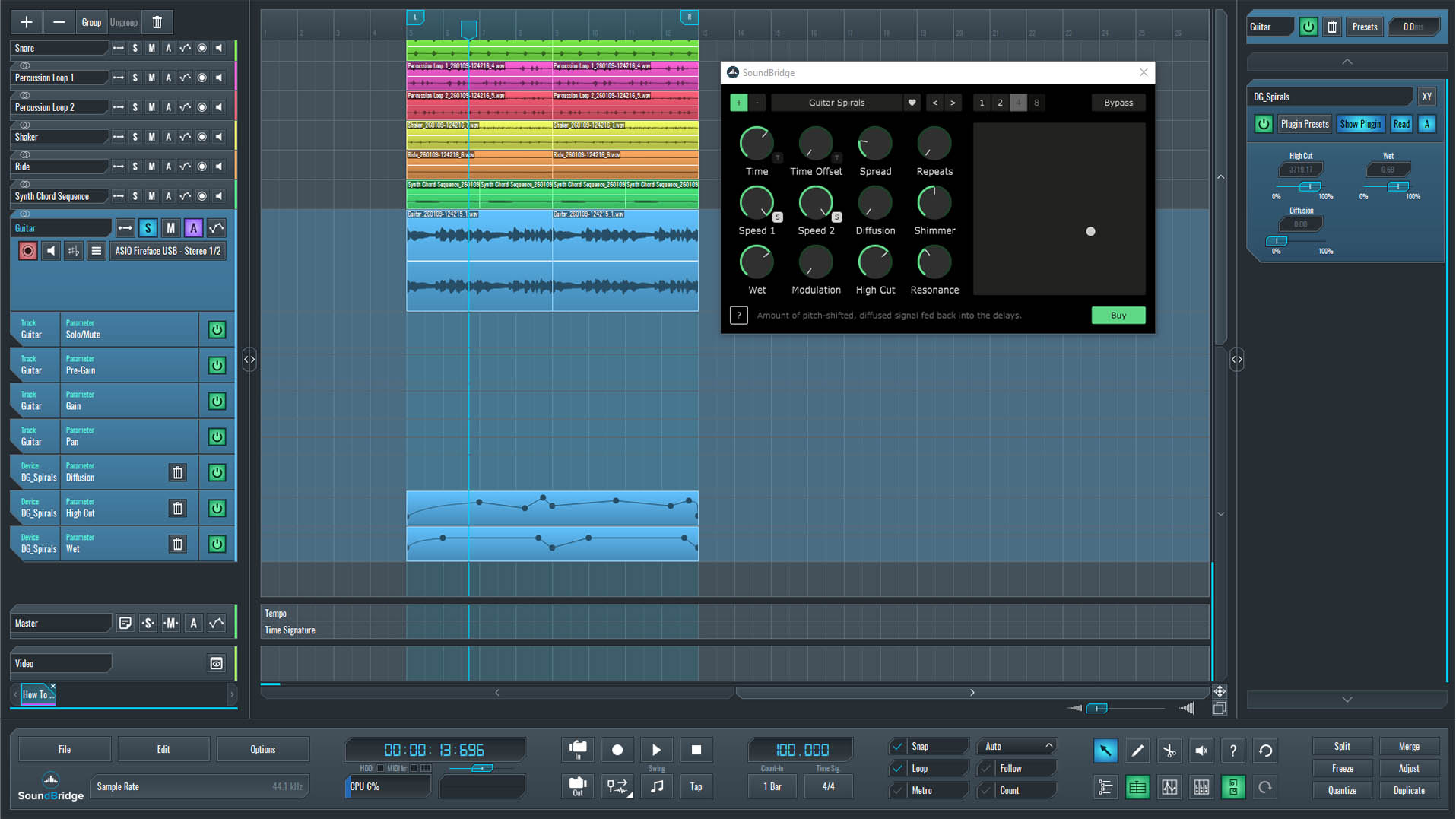Open the Edit menu
The height and width of the screenshot is (819, 1456).
pyautogui.click(x=163, y=750)
